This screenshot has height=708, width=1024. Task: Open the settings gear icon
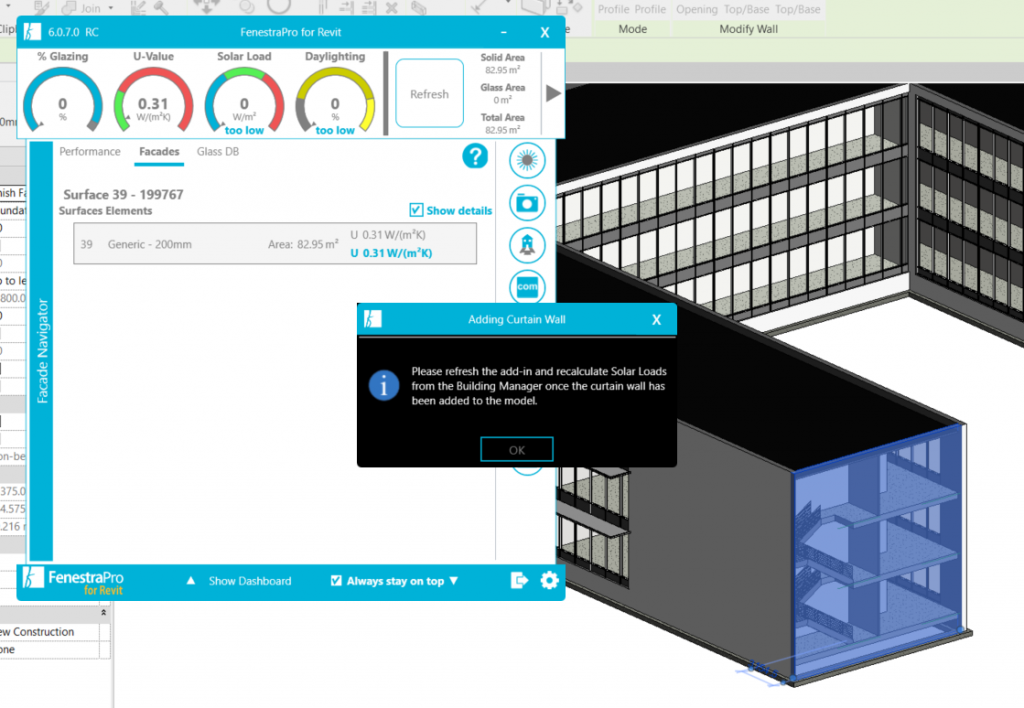click(549, 580)
